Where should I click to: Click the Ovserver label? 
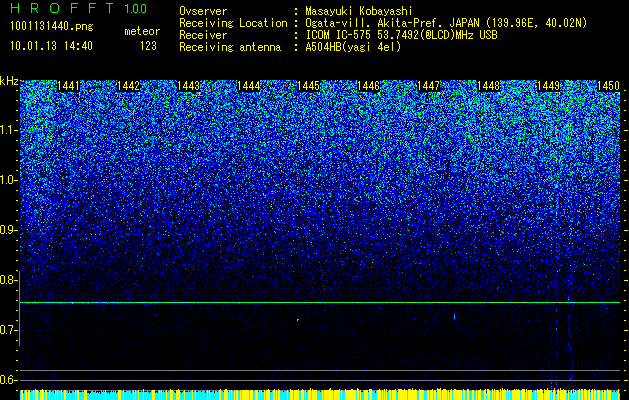tap(203, 11)
